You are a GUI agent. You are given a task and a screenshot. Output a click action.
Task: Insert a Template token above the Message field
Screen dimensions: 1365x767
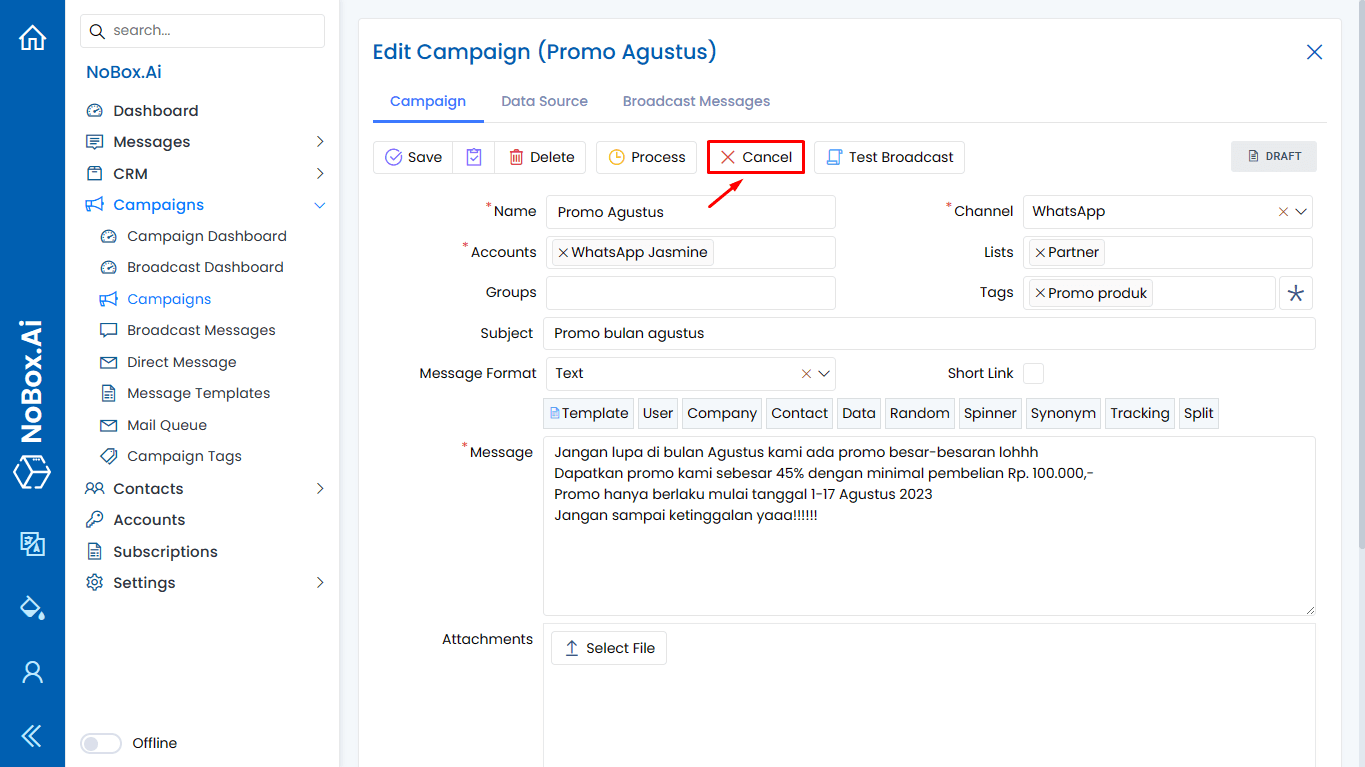[588, 413]
